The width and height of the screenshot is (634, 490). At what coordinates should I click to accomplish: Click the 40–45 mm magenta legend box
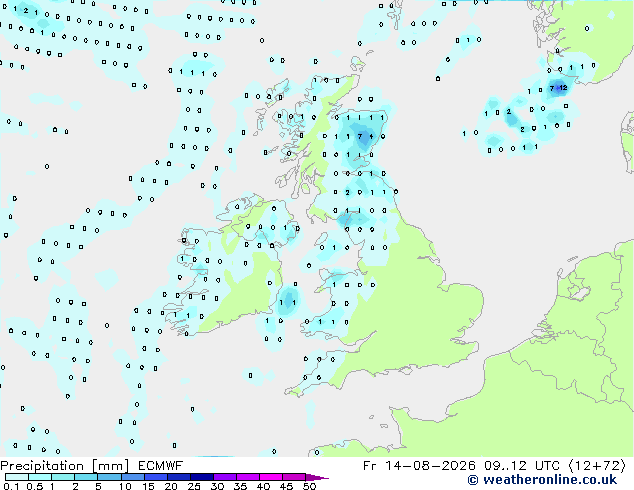pyautogui.click(x=271, y=477)
